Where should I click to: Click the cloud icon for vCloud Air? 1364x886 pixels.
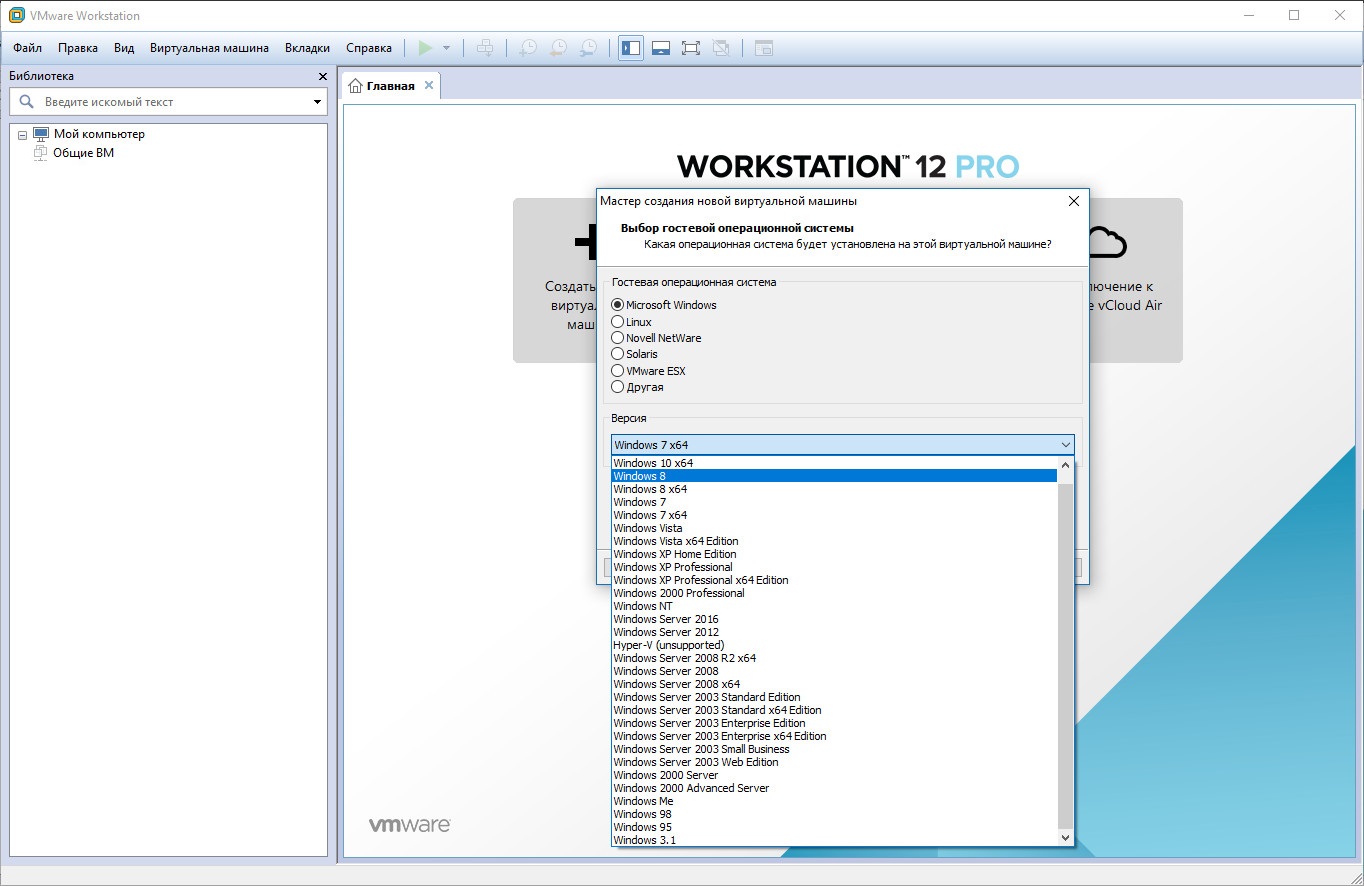[1106, 242]
